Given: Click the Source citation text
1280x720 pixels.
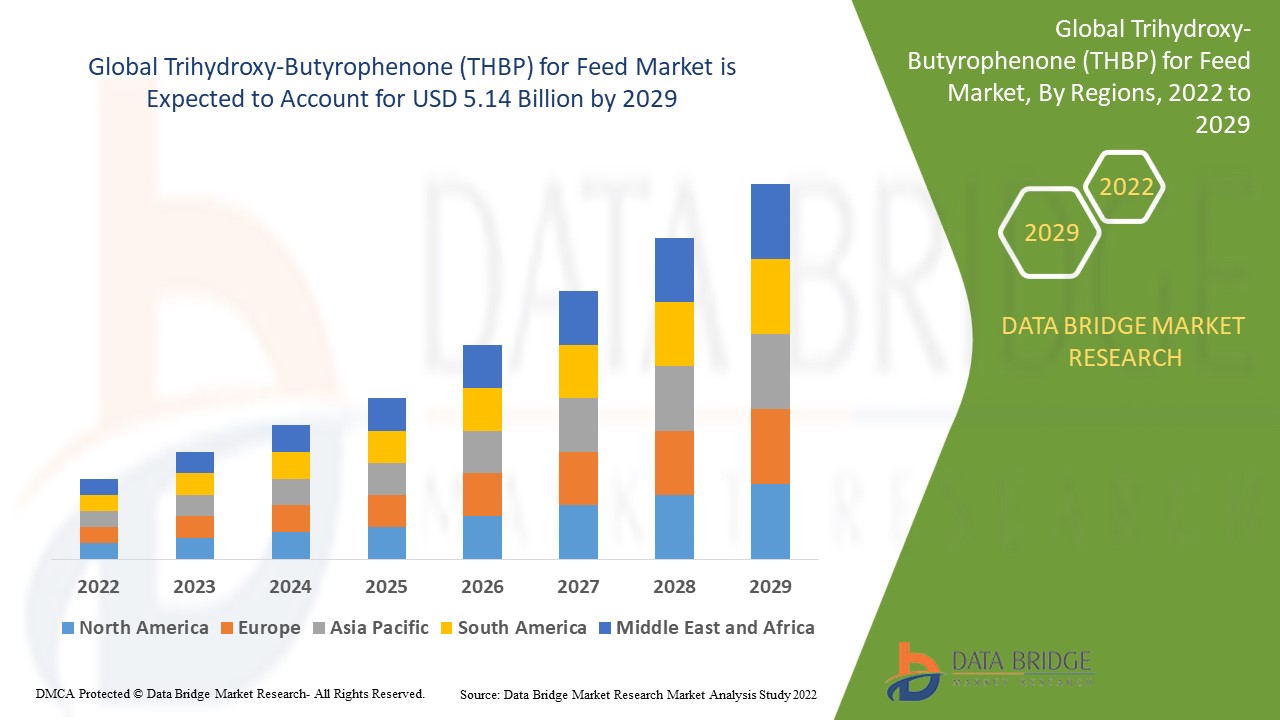Looking at the screenshot, I should [x=637, y=692].
